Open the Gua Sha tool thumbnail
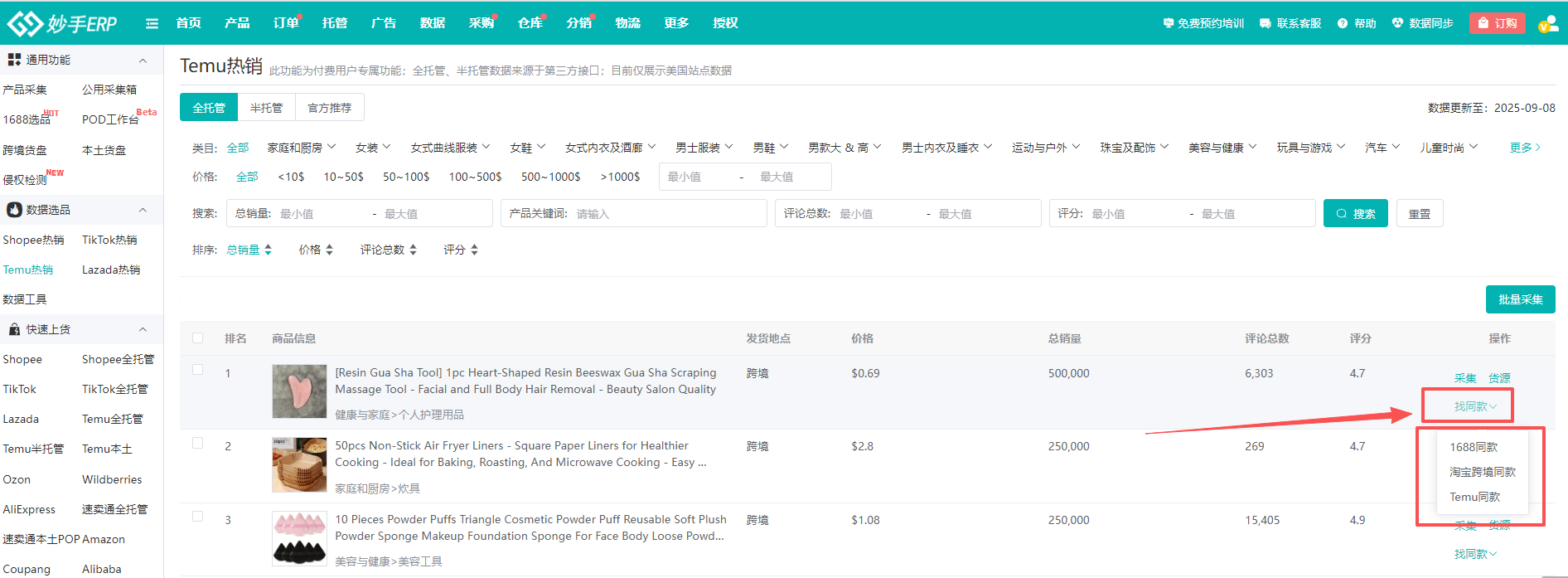 click(299, 391)
